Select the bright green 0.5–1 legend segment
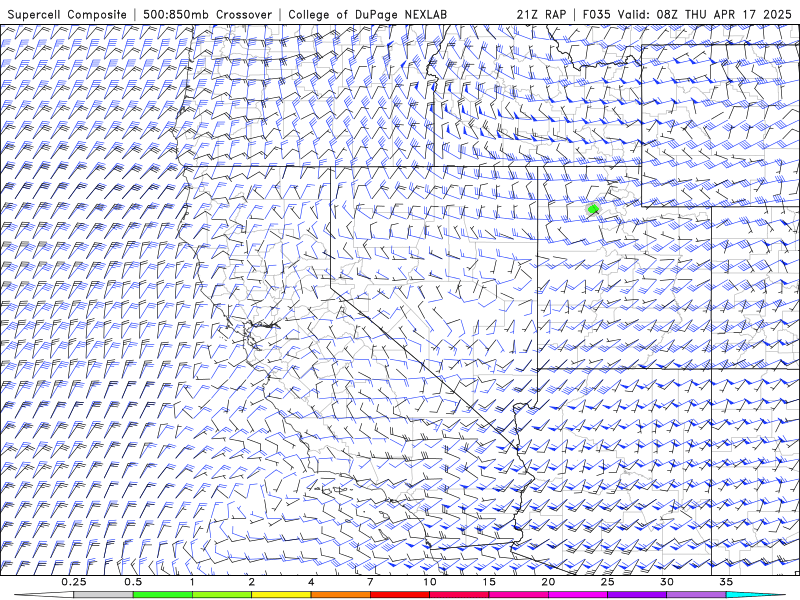800x600 pixels. click(163, 595)
